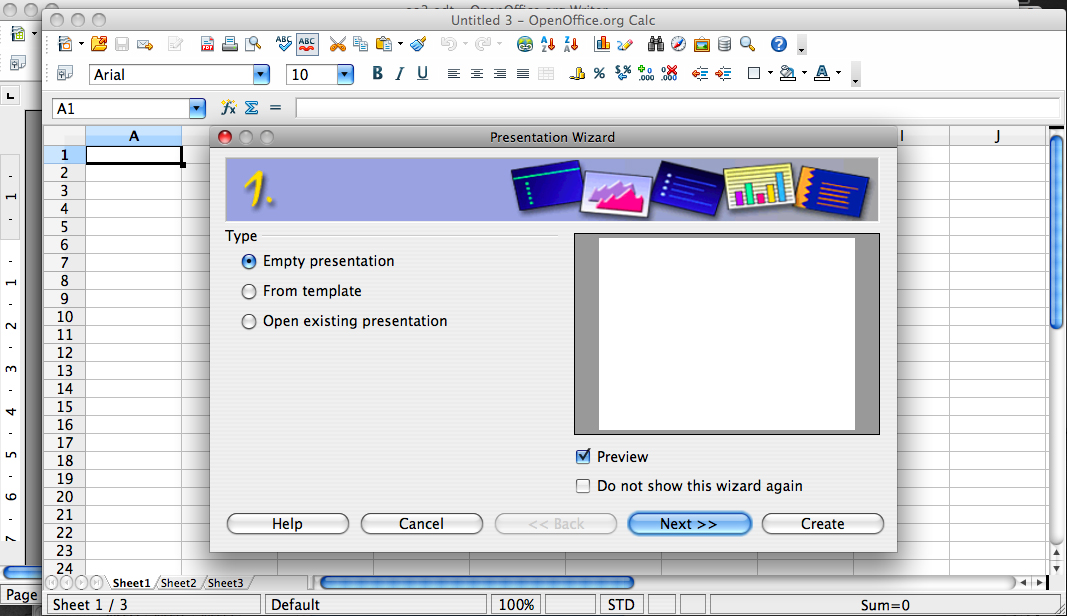Check Do not show this wizard again

tap(583, 486)
